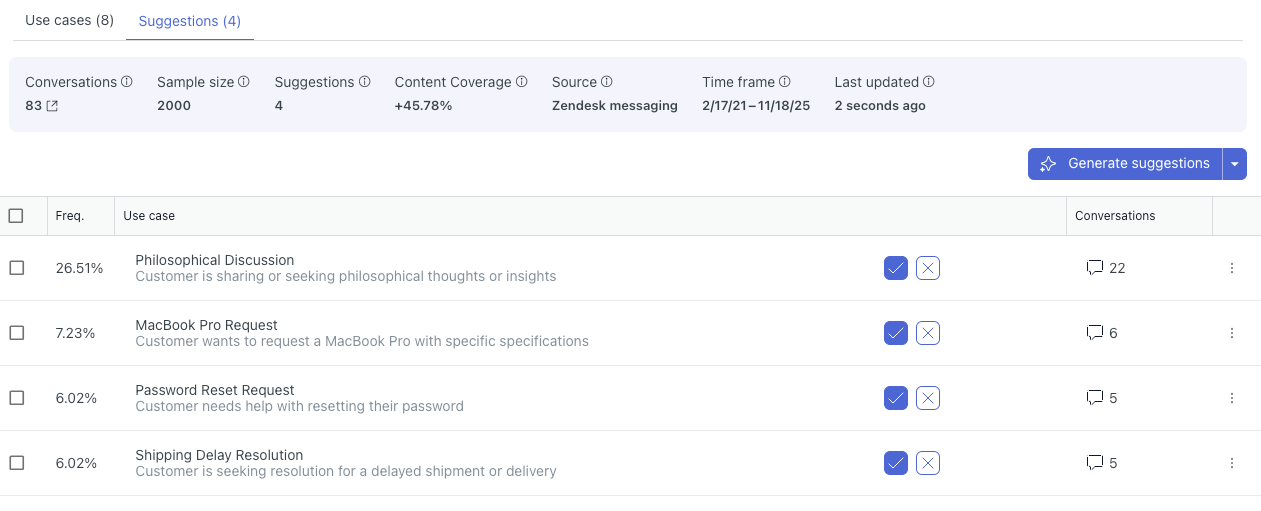The image size is (1261, 511).
Task: Switch to the Use cases (8) tab
Action: click(x=69, y=20)
